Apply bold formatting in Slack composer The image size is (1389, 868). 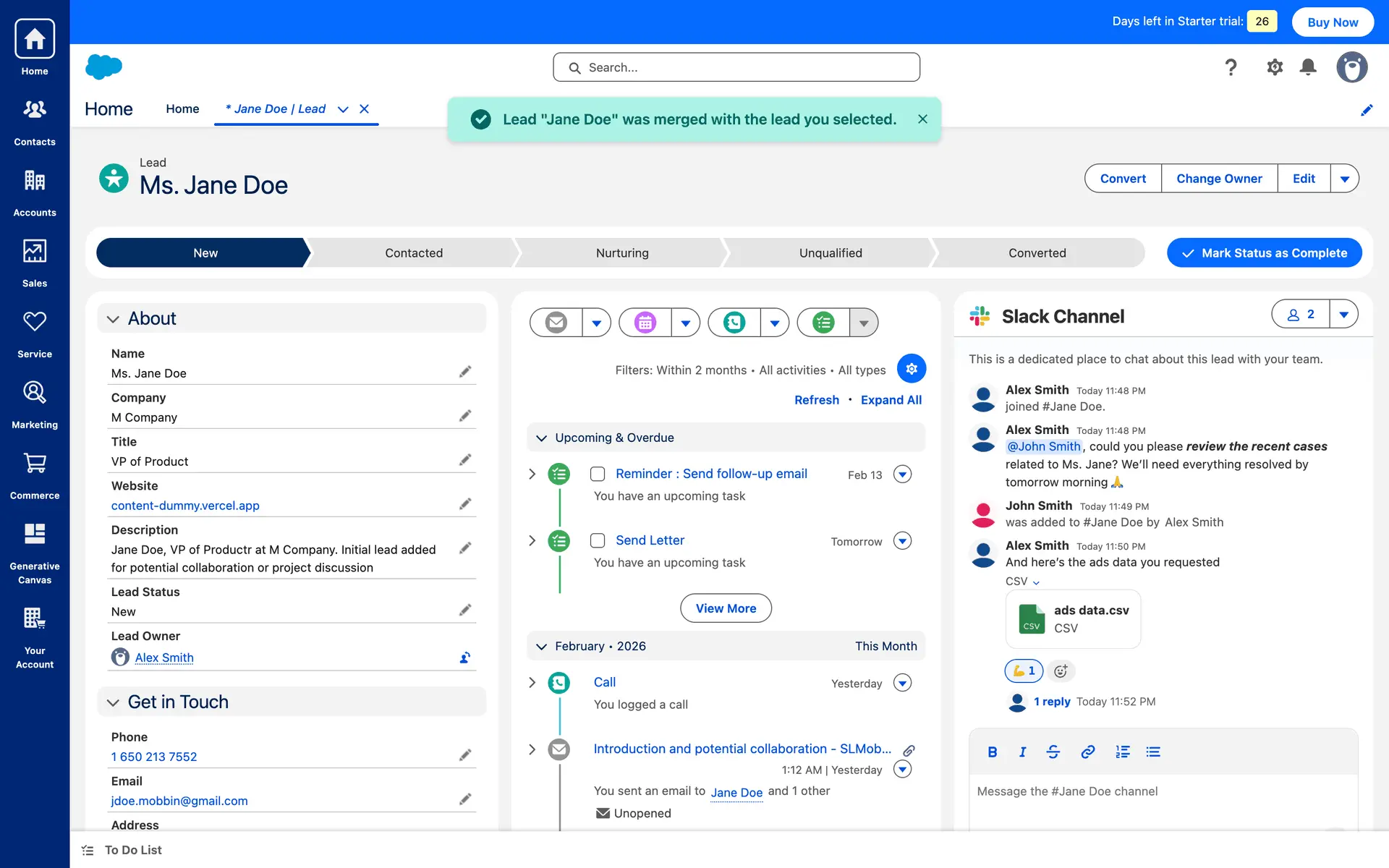pos(992,752)
